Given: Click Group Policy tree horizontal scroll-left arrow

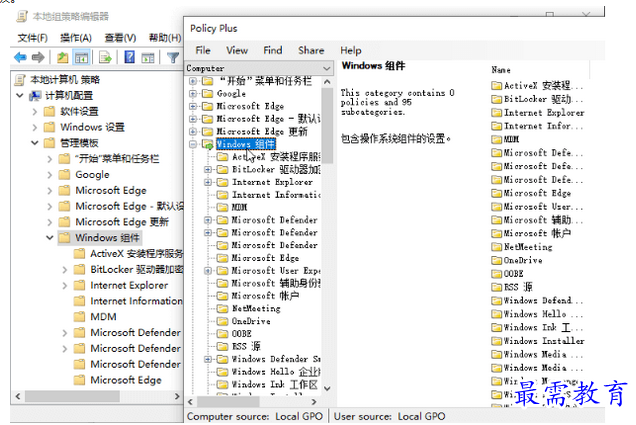Looking at the screenshot, I should point(17,396).
